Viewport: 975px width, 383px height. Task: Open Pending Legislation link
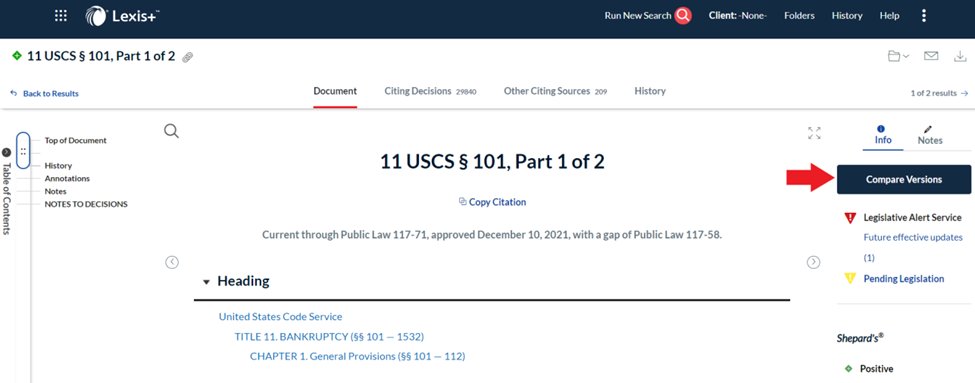tap(903, 279)
